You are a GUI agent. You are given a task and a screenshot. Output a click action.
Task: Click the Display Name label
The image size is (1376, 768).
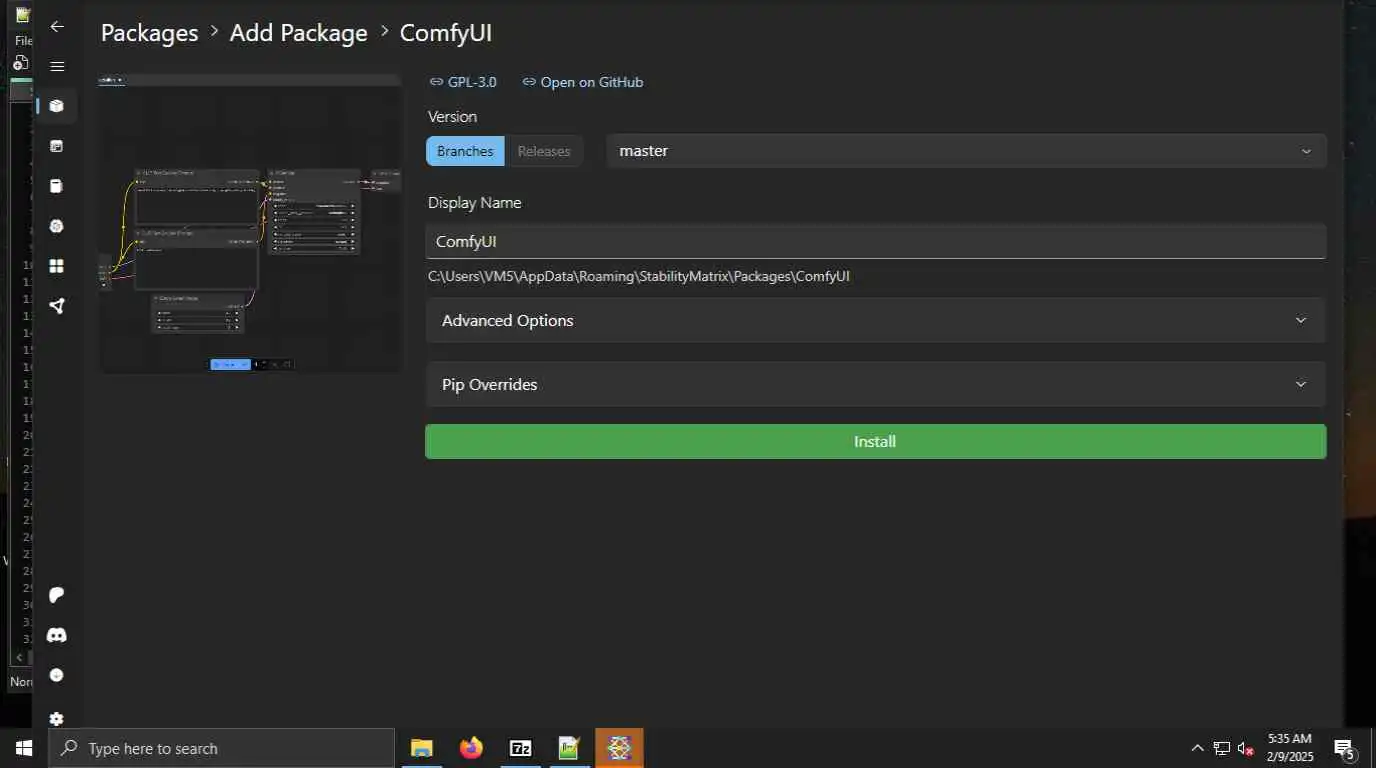click(x=475, y=202)
